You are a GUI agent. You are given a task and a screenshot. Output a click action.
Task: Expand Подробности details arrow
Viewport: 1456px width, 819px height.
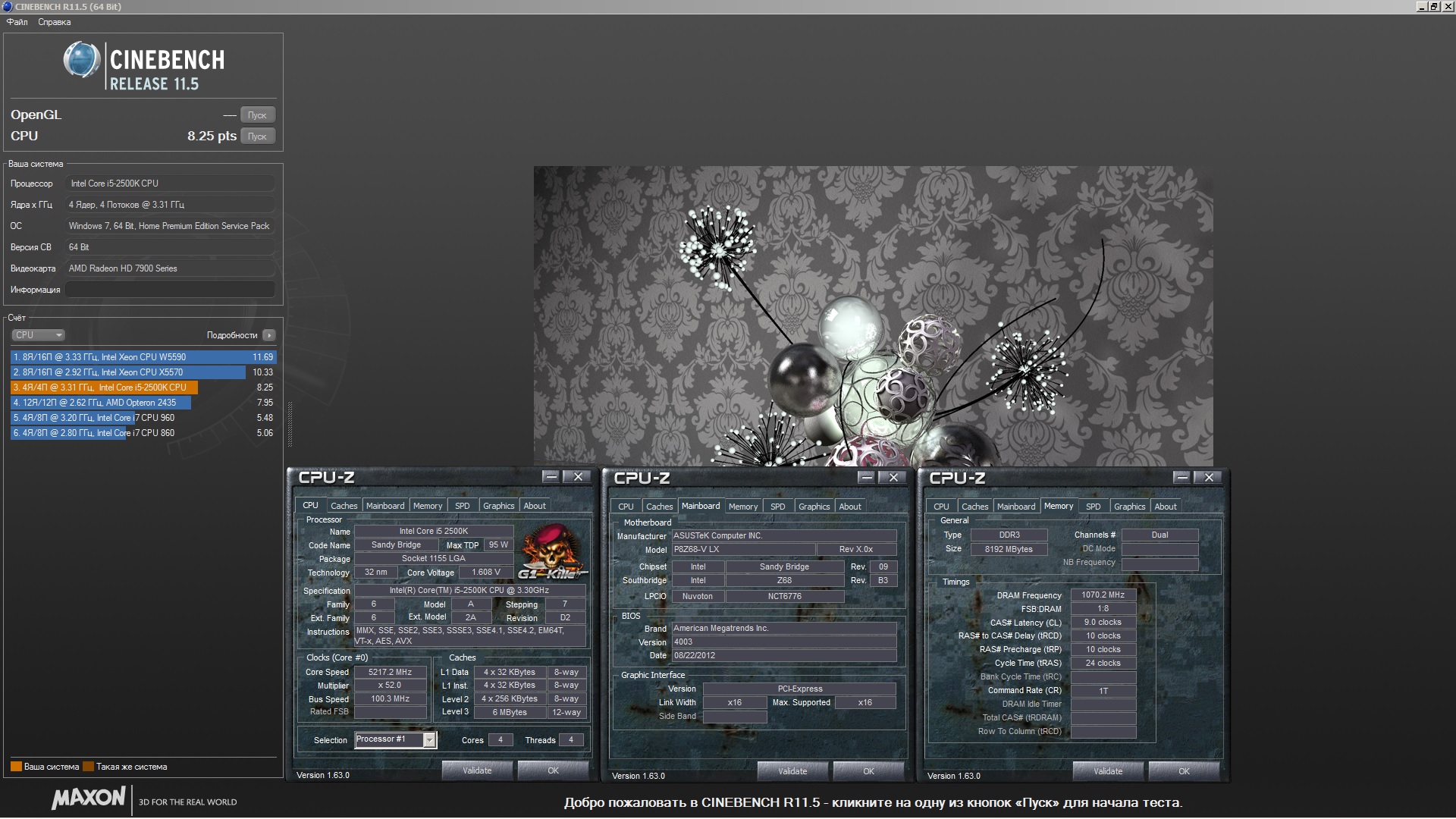pos(269,335)
